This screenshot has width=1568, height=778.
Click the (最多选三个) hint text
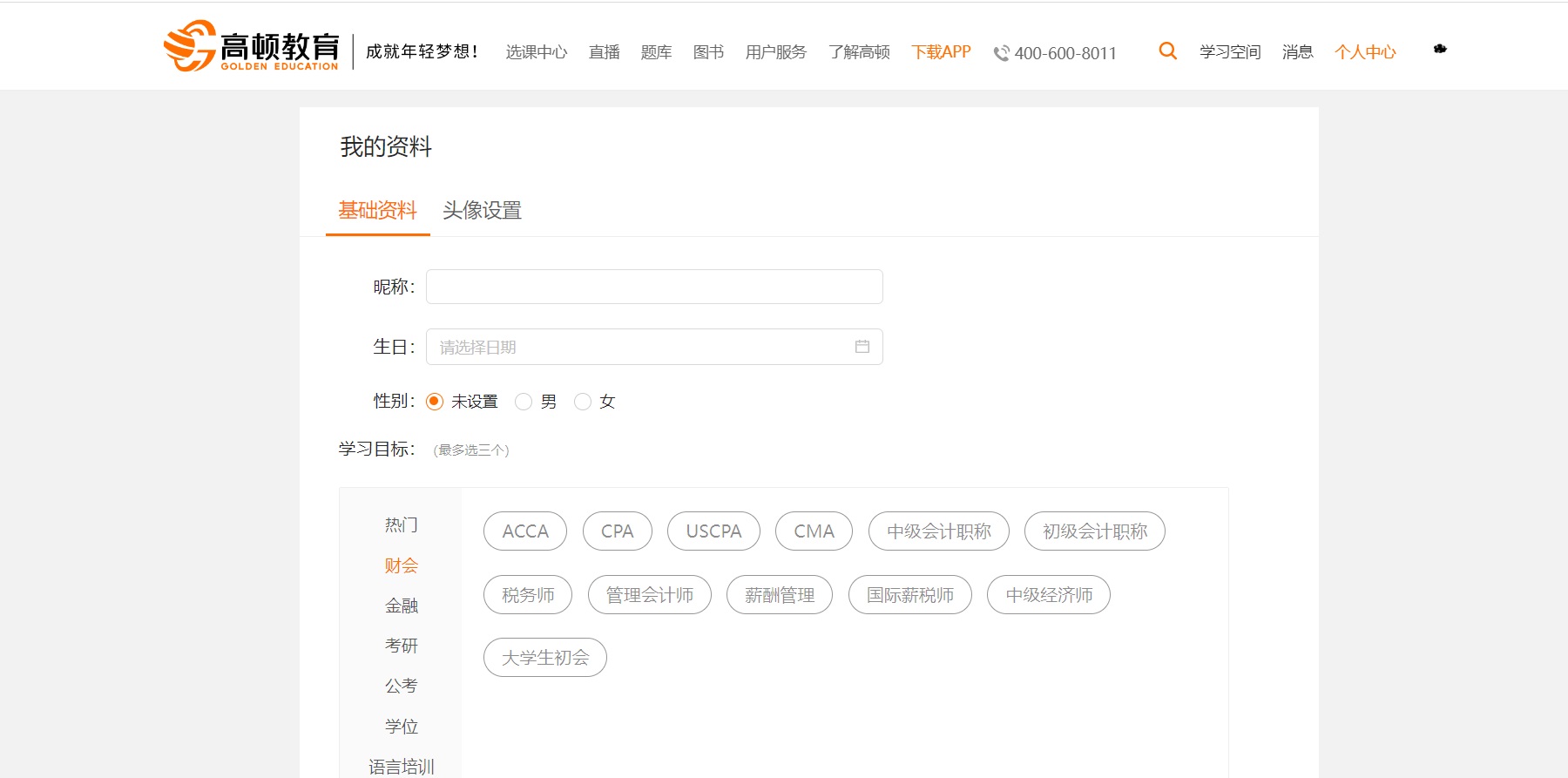coord(471,450)
